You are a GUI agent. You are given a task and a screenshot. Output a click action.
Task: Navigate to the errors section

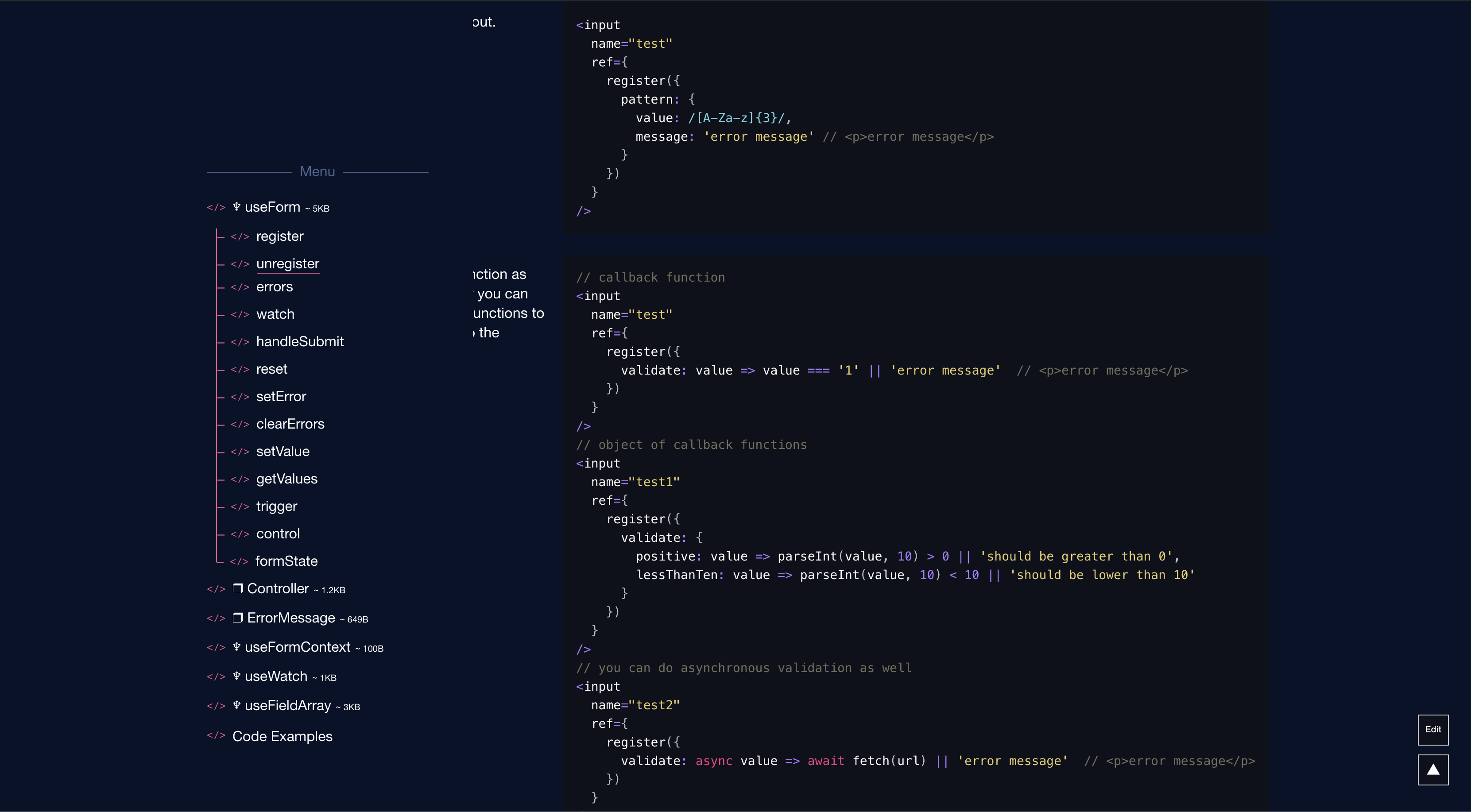(274, 286)
